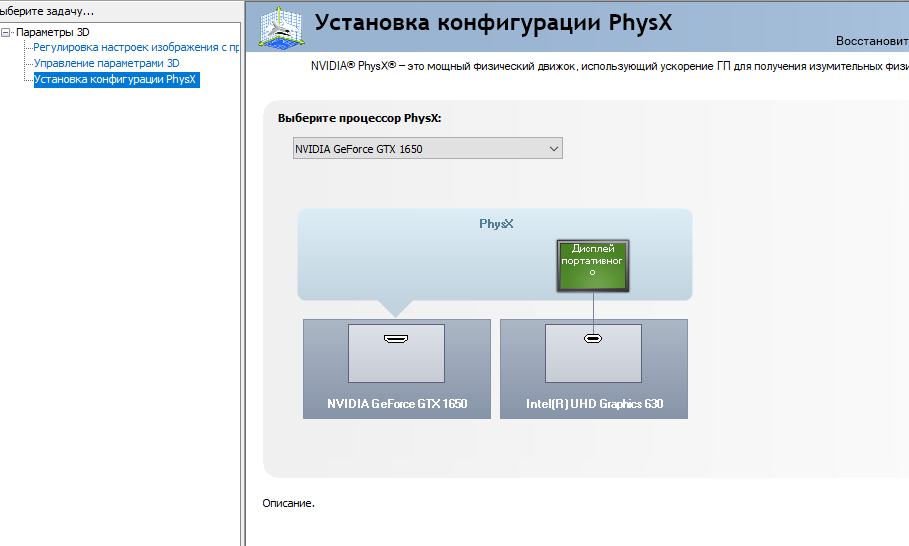Select the Параметры 3D tree item
This screenshot has width=909, height=546.
coord(53,32)
